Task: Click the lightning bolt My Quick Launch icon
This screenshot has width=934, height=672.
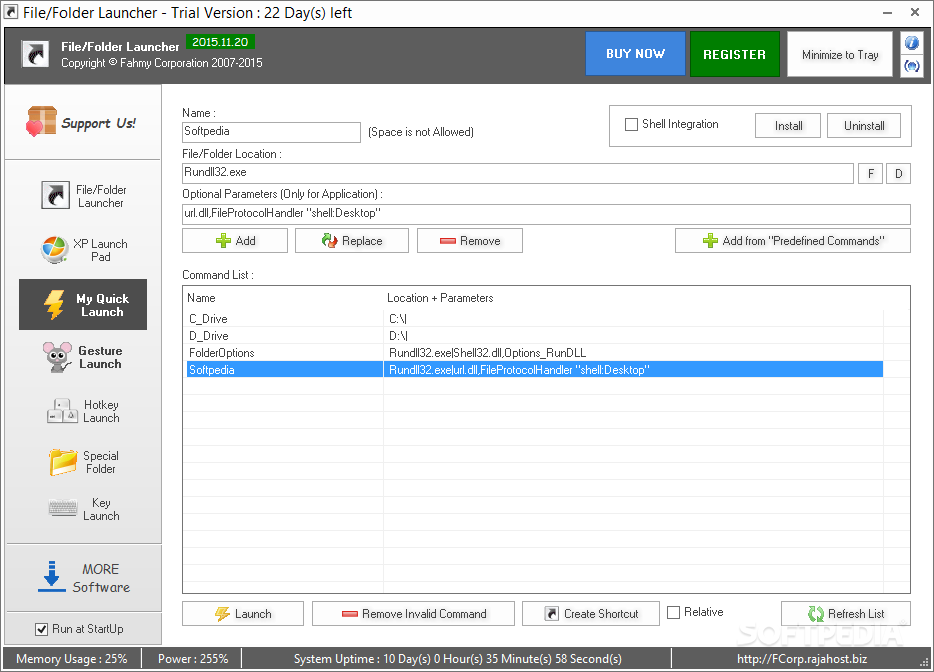Action: click(x=54, y=304)
